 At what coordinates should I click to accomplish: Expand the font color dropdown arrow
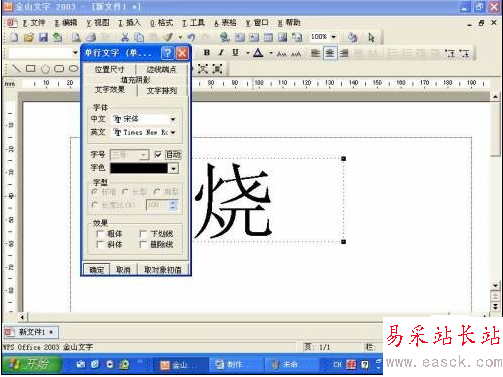(271, 53)
